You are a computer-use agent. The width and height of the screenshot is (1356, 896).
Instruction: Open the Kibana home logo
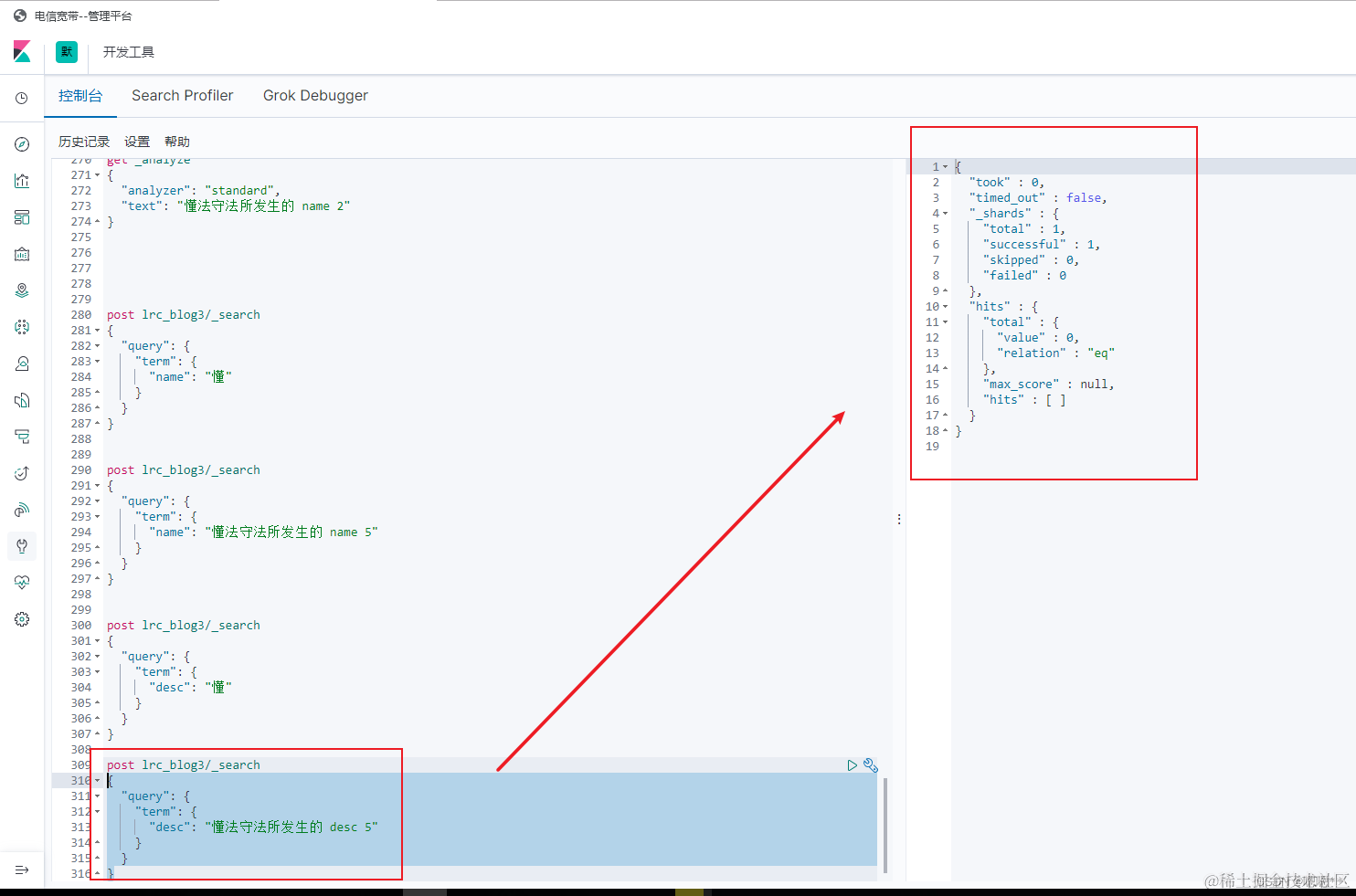click(x=22, y=52)
